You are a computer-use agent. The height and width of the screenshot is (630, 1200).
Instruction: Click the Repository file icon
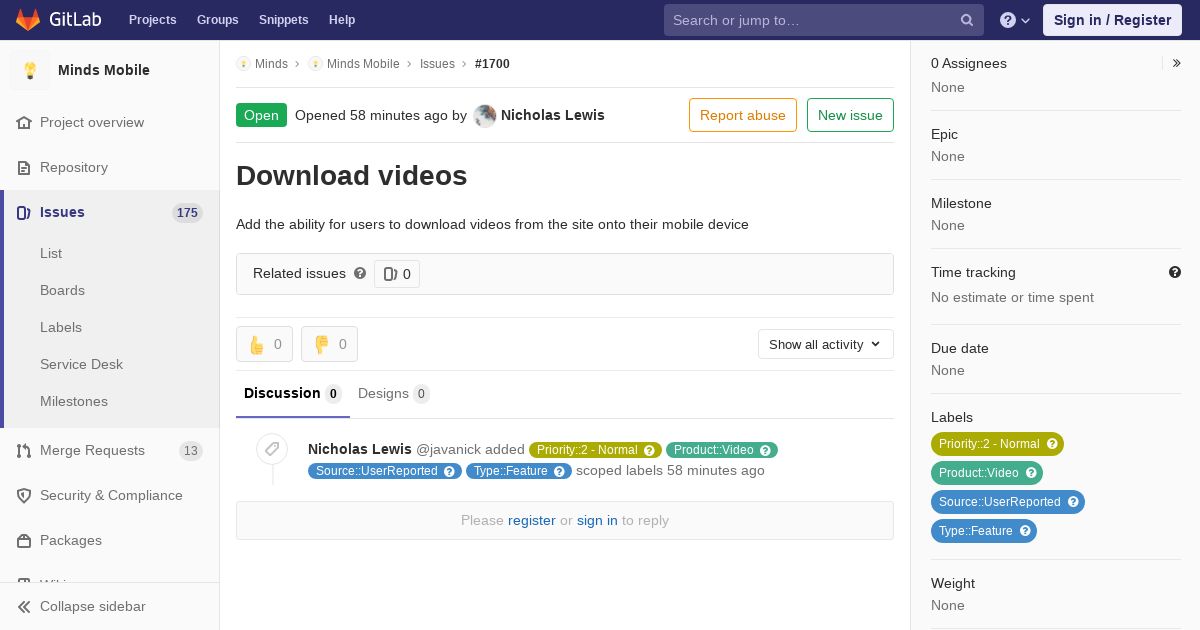pos(24,167)
